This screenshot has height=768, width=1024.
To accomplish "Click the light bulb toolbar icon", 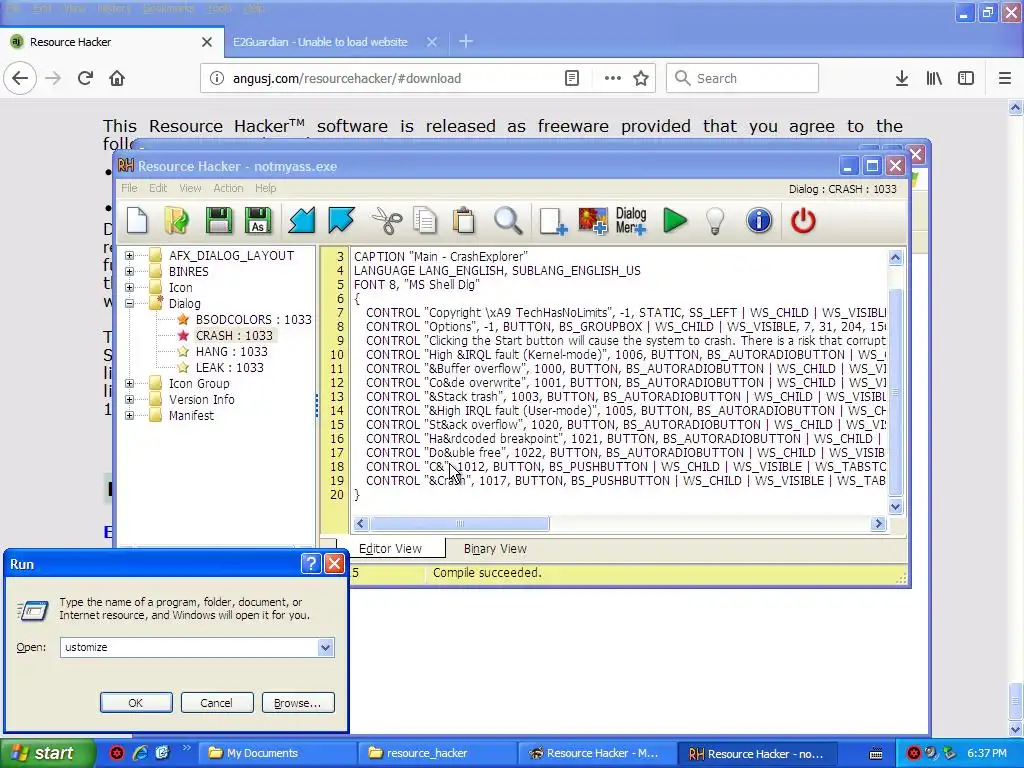I will pyautogui.click(x=715, y=221).
